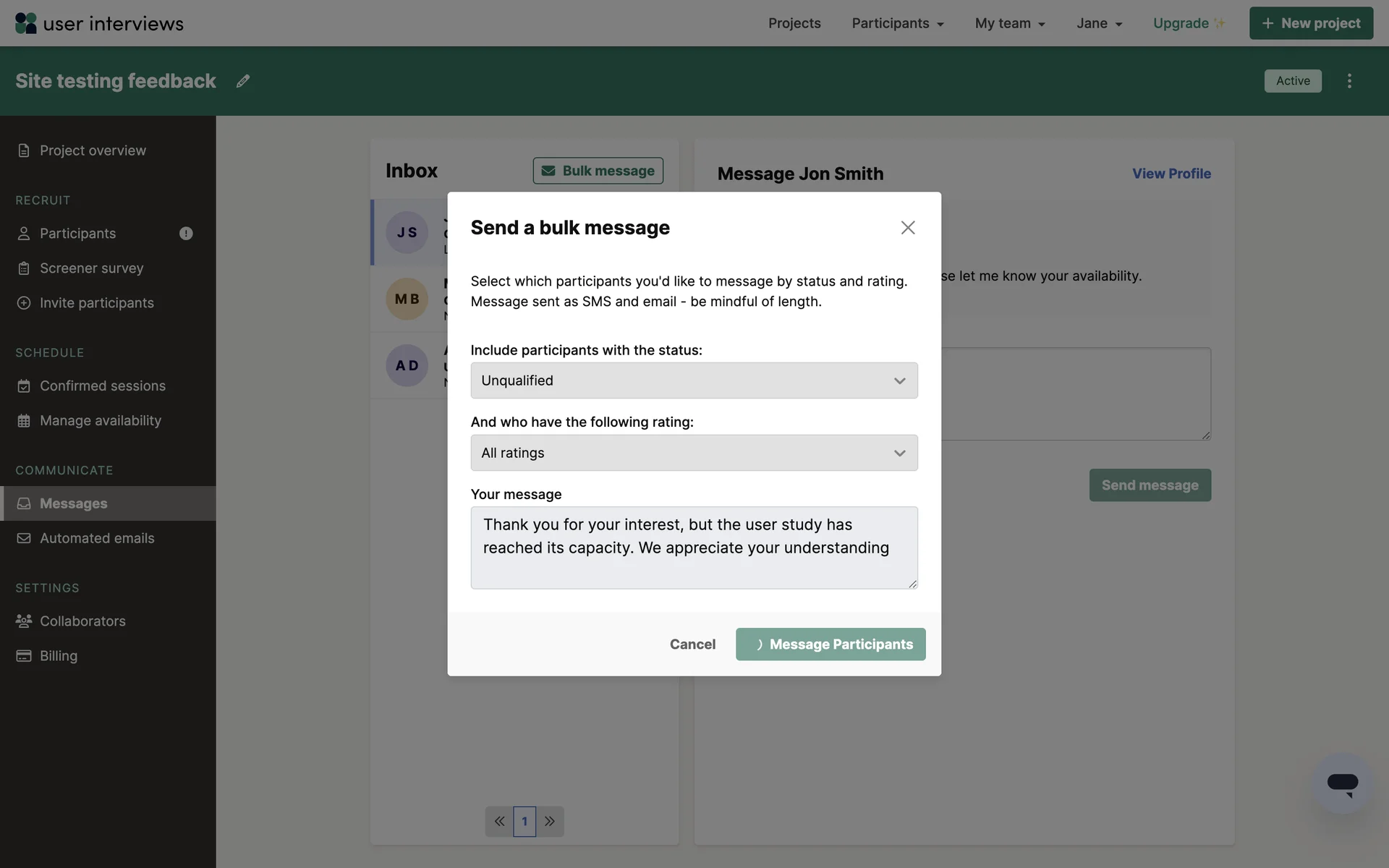Cancel the bulk message dialog
Screen dimensions: 1389x868
692,644
